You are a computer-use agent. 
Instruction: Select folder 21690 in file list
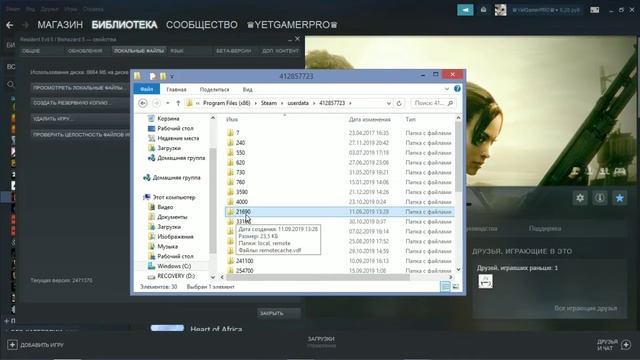(339, 212)
